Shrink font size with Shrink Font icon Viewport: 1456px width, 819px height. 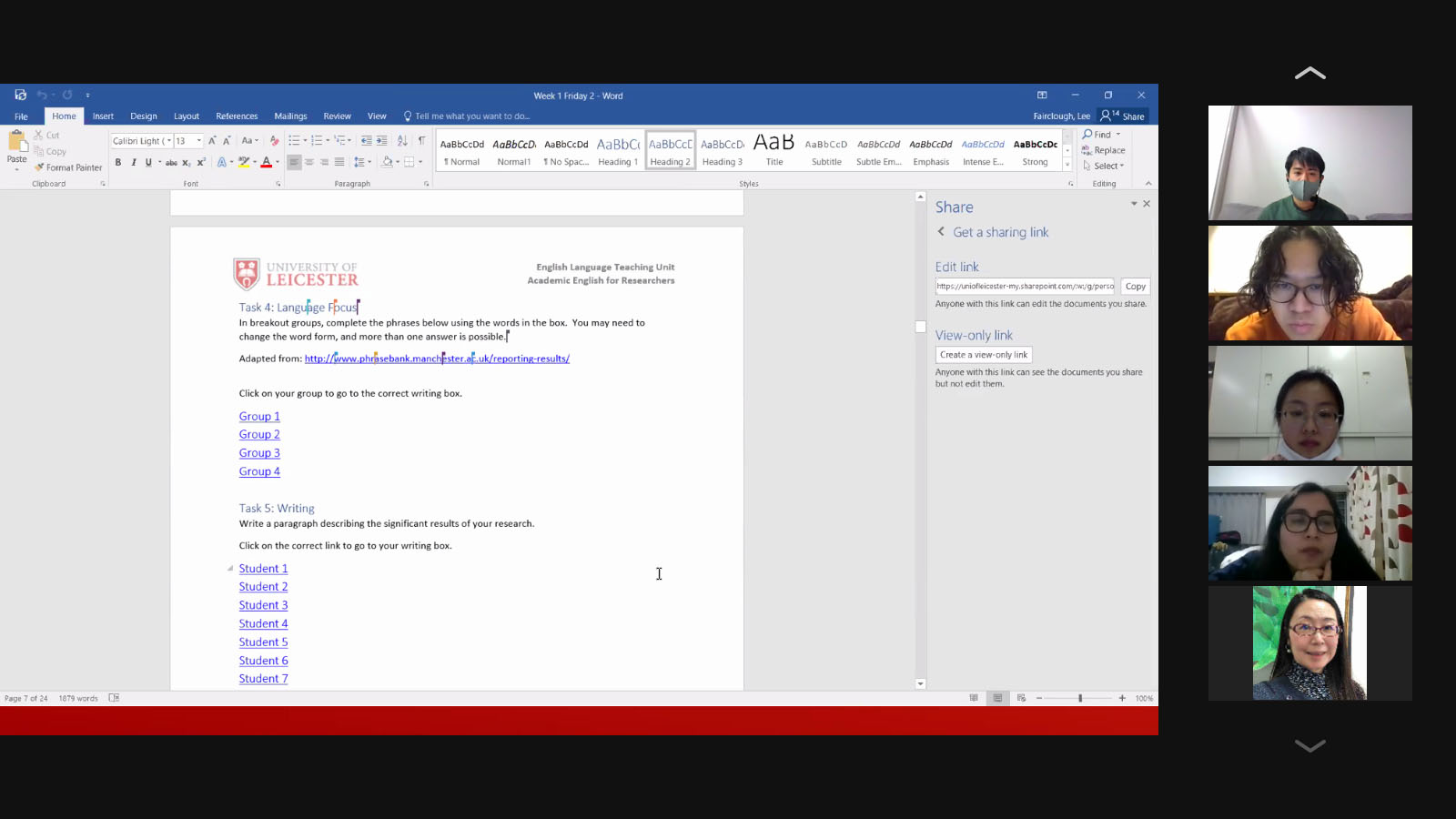click(x=227, y=140)
